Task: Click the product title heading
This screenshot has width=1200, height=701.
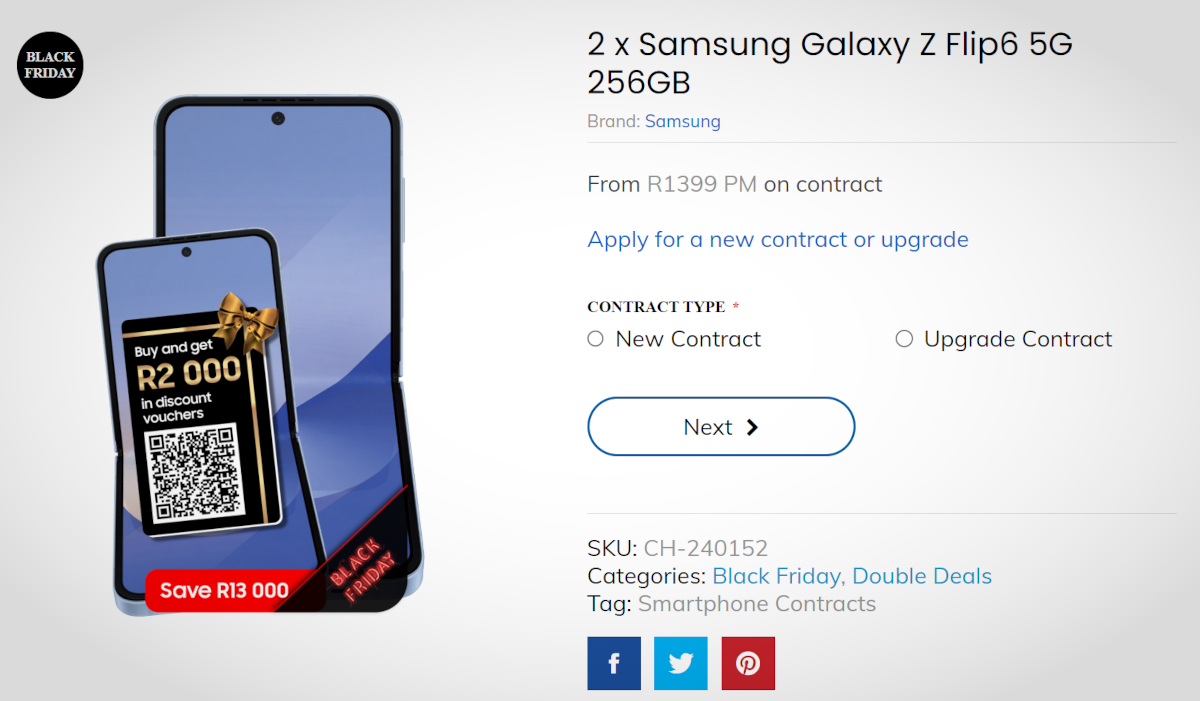Action: [830, 63]
